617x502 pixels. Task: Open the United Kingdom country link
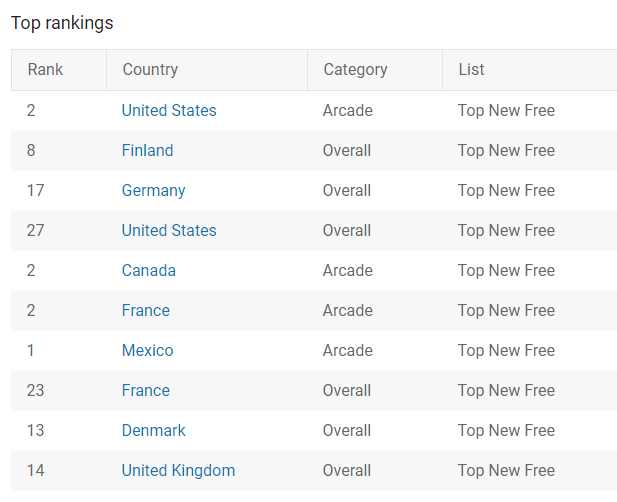[178, 471]
